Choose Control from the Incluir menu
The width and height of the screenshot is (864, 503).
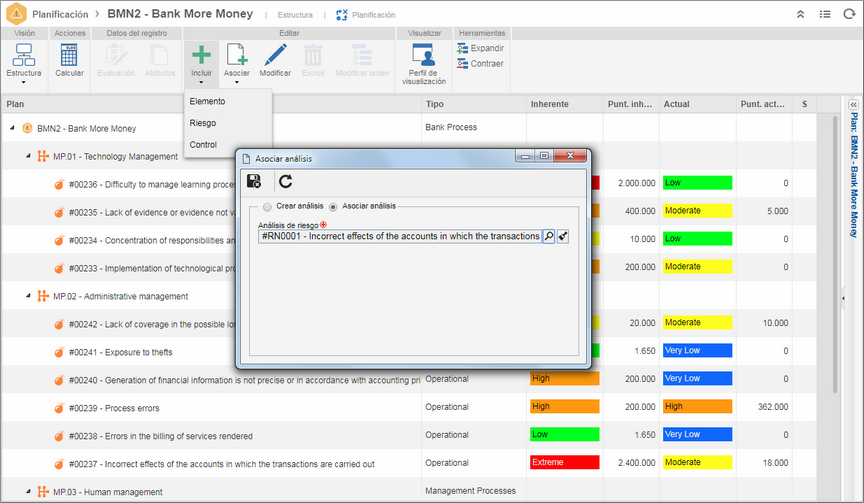click(x=203, y=144)
